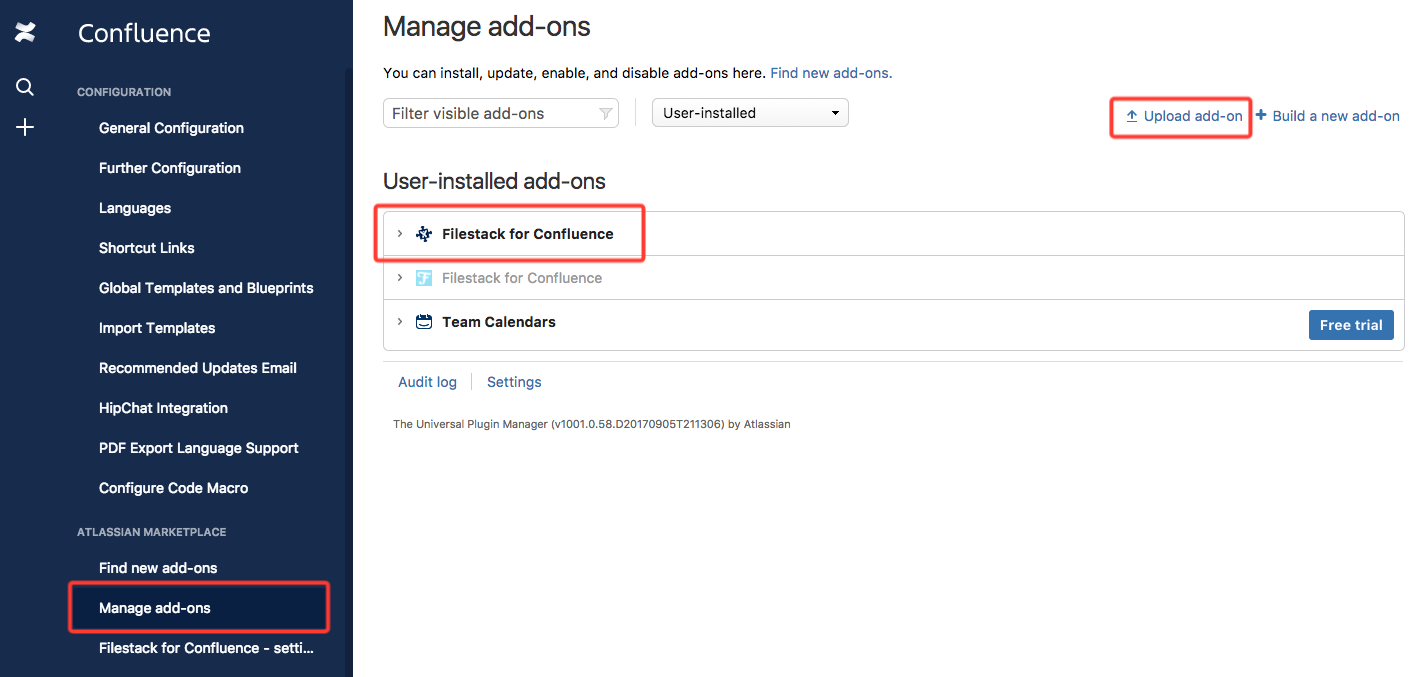Click the Filestack for Confluence puzzle icon
The height and width of the screenshot is (677, 1418).
(x=424, y=234)
